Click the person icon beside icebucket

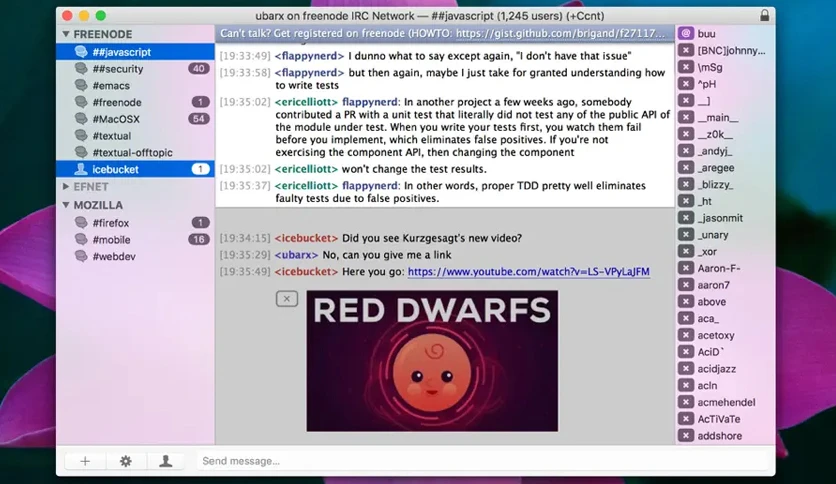tap(81, 169)
